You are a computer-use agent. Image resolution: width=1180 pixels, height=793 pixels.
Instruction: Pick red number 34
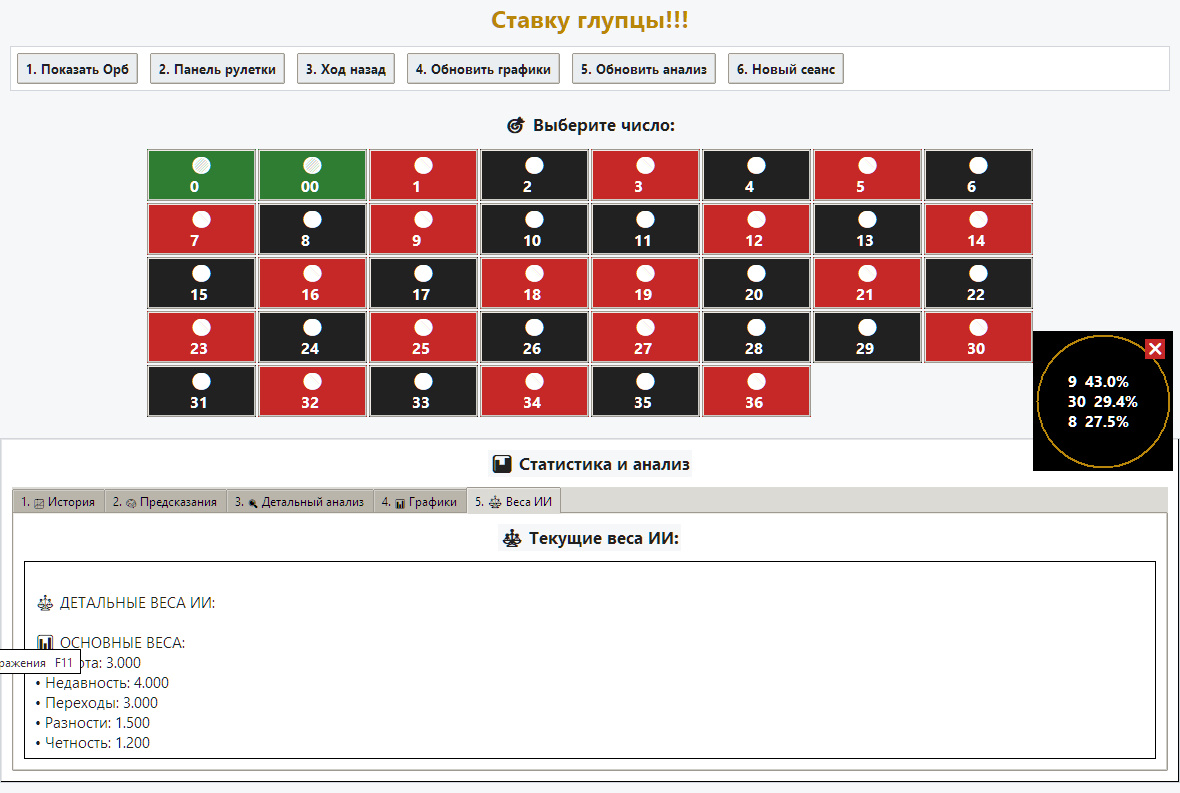[x=534, y=391]
